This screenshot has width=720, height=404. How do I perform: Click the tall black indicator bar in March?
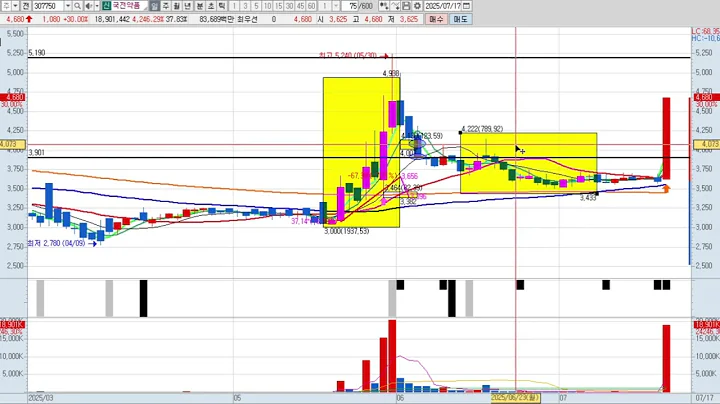coord(143,298)
